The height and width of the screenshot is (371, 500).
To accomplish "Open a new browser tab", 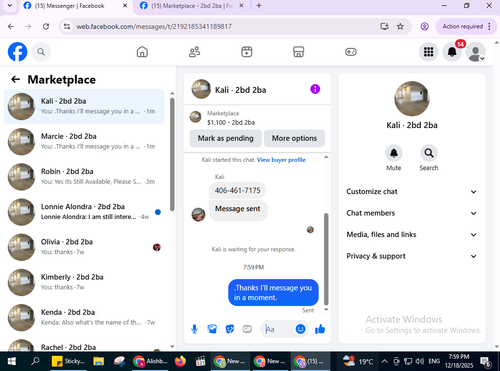I will (x=259, y=6).
